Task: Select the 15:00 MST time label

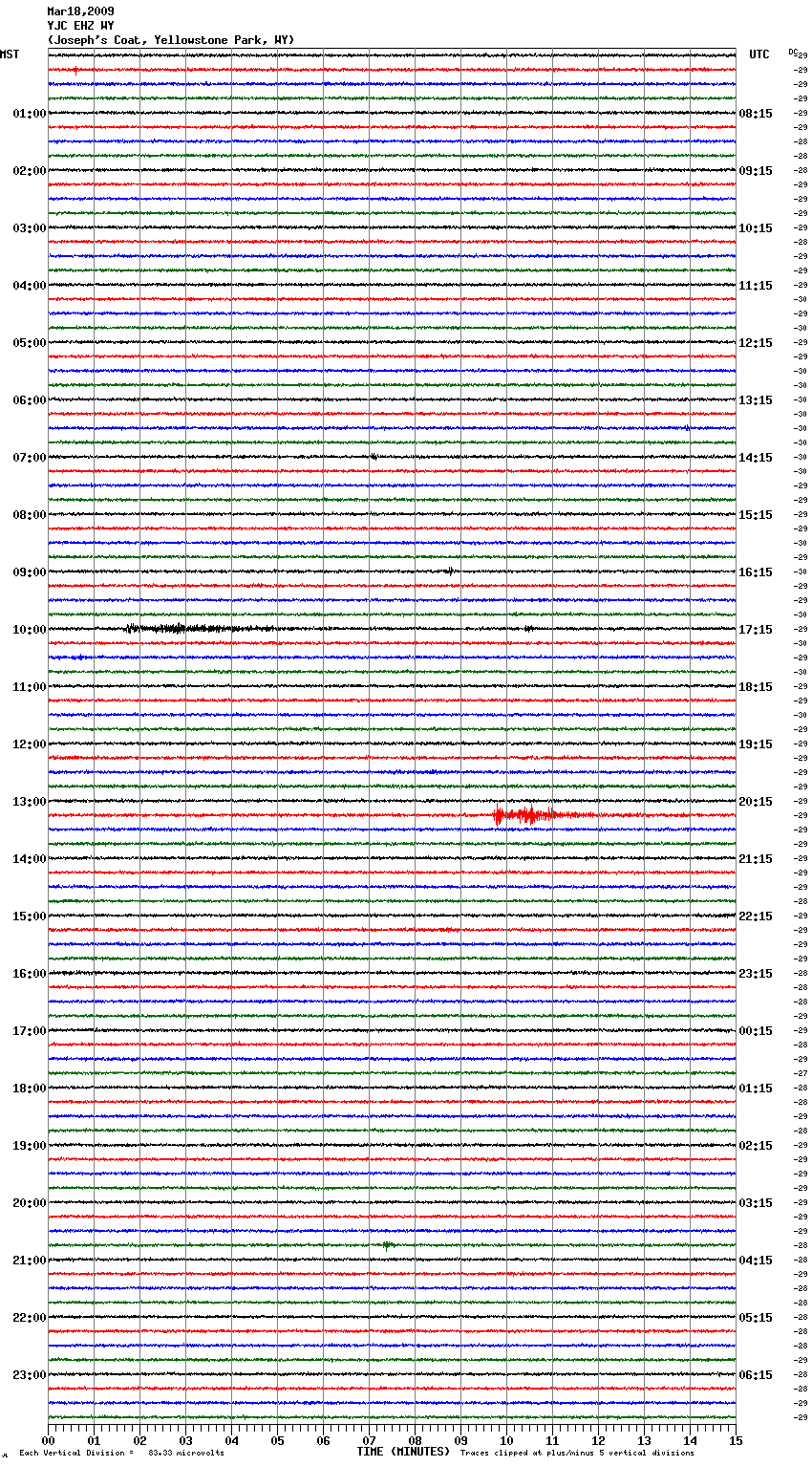Action: point(30,916)
